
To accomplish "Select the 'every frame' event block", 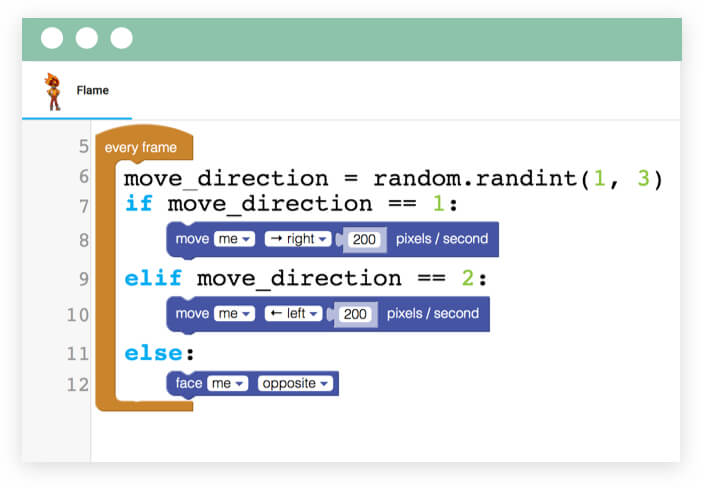I will click(x=140, y=148).
